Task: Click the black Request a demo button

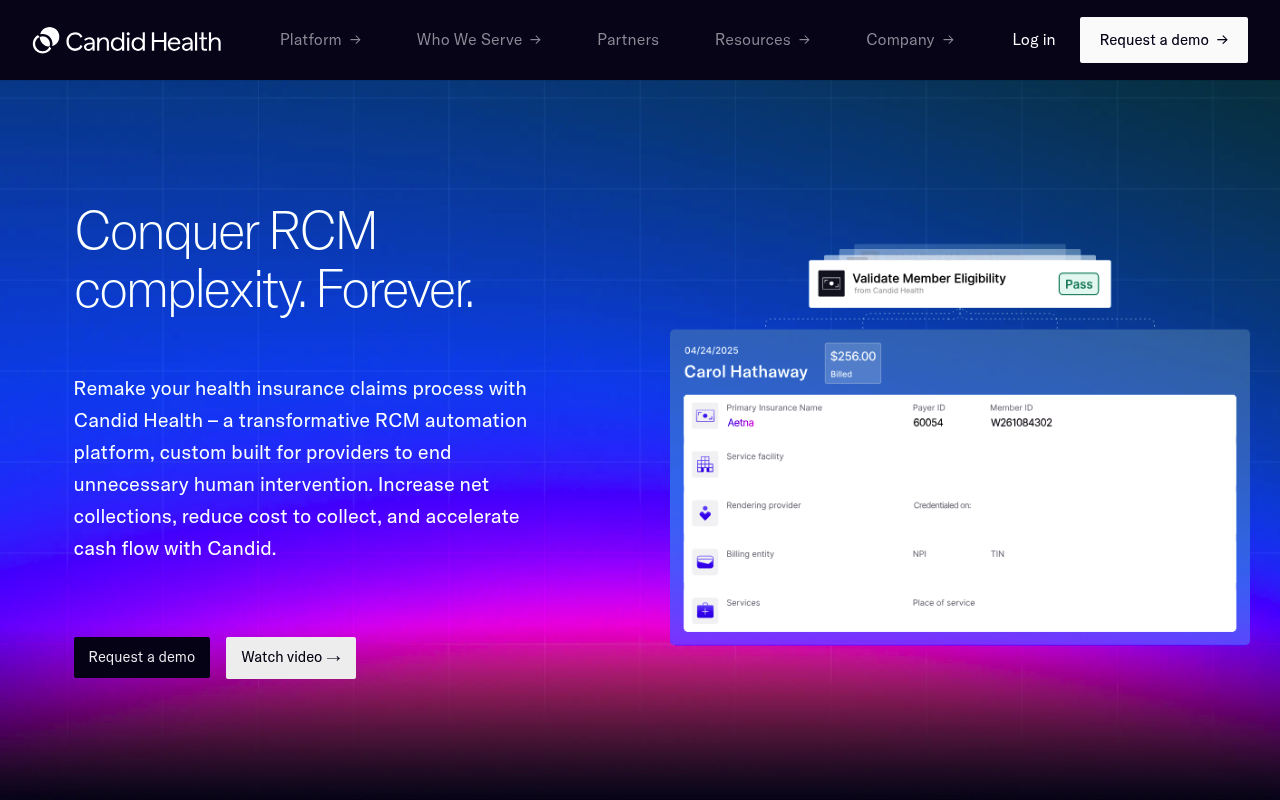Action: pyautogui.click(x=142, y=657)
